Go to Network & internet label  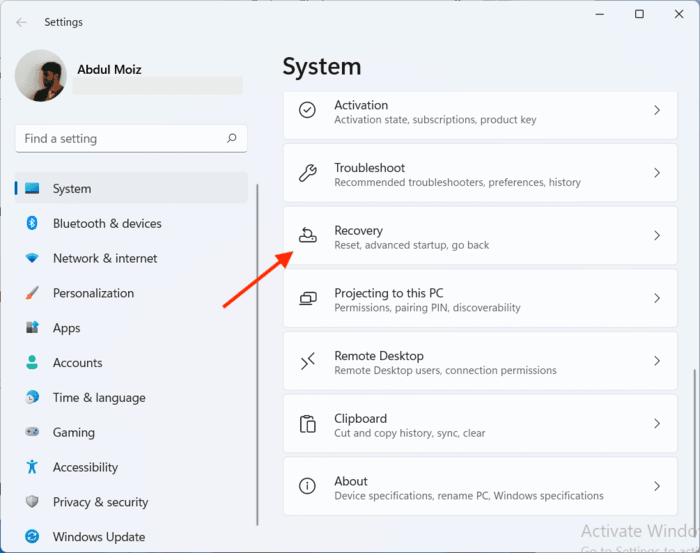[x=105, y=258]
